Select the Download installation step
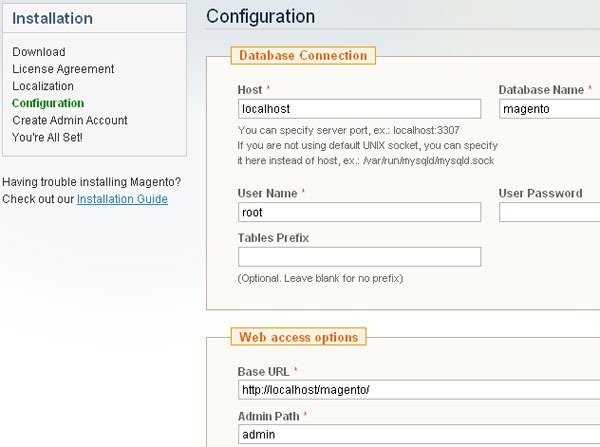This screenshot has height=447, width=600. [x=39, y=52]
